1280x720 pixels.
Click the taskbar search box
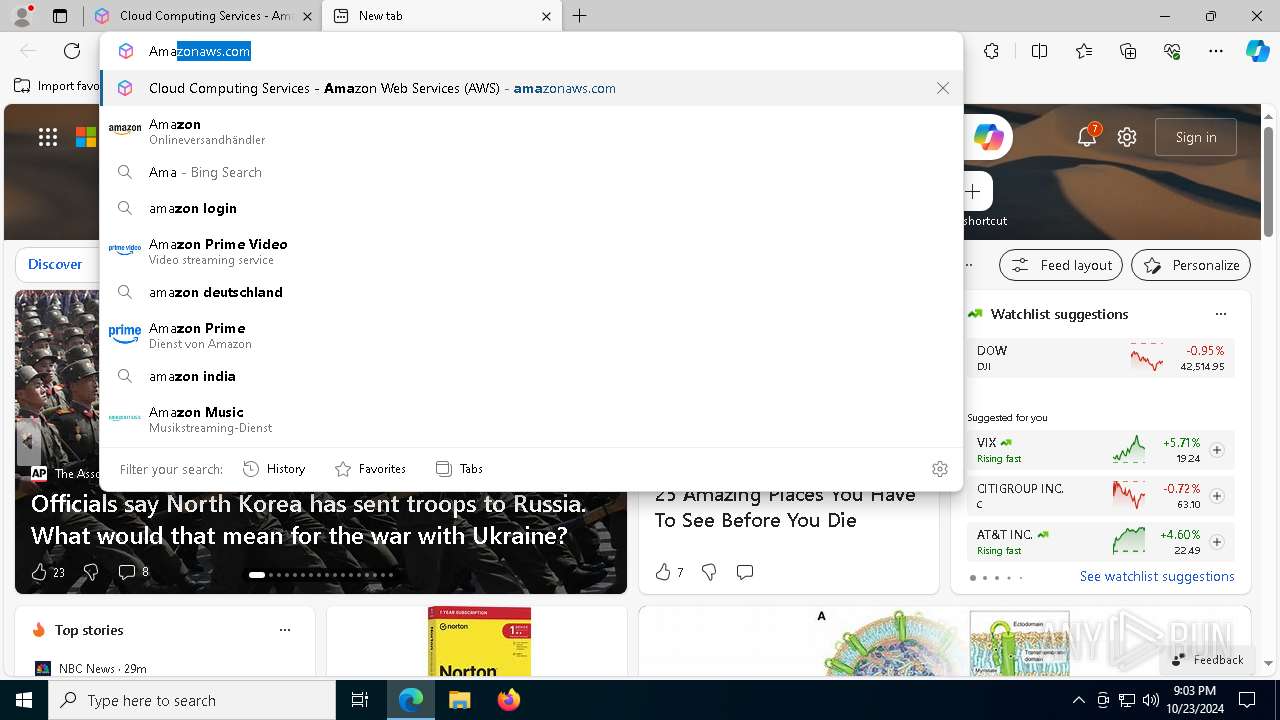[192, 700]
